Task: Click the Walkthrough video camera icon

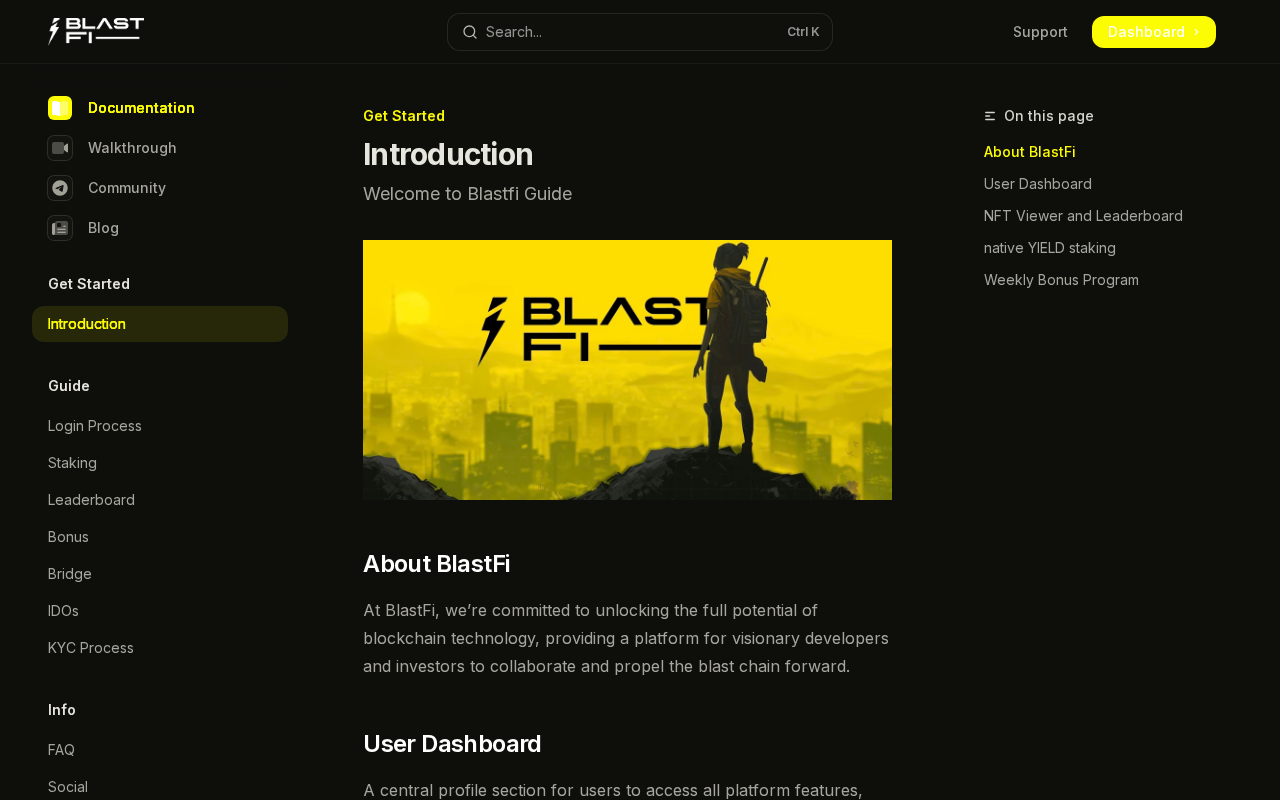Action: (60, 148)
